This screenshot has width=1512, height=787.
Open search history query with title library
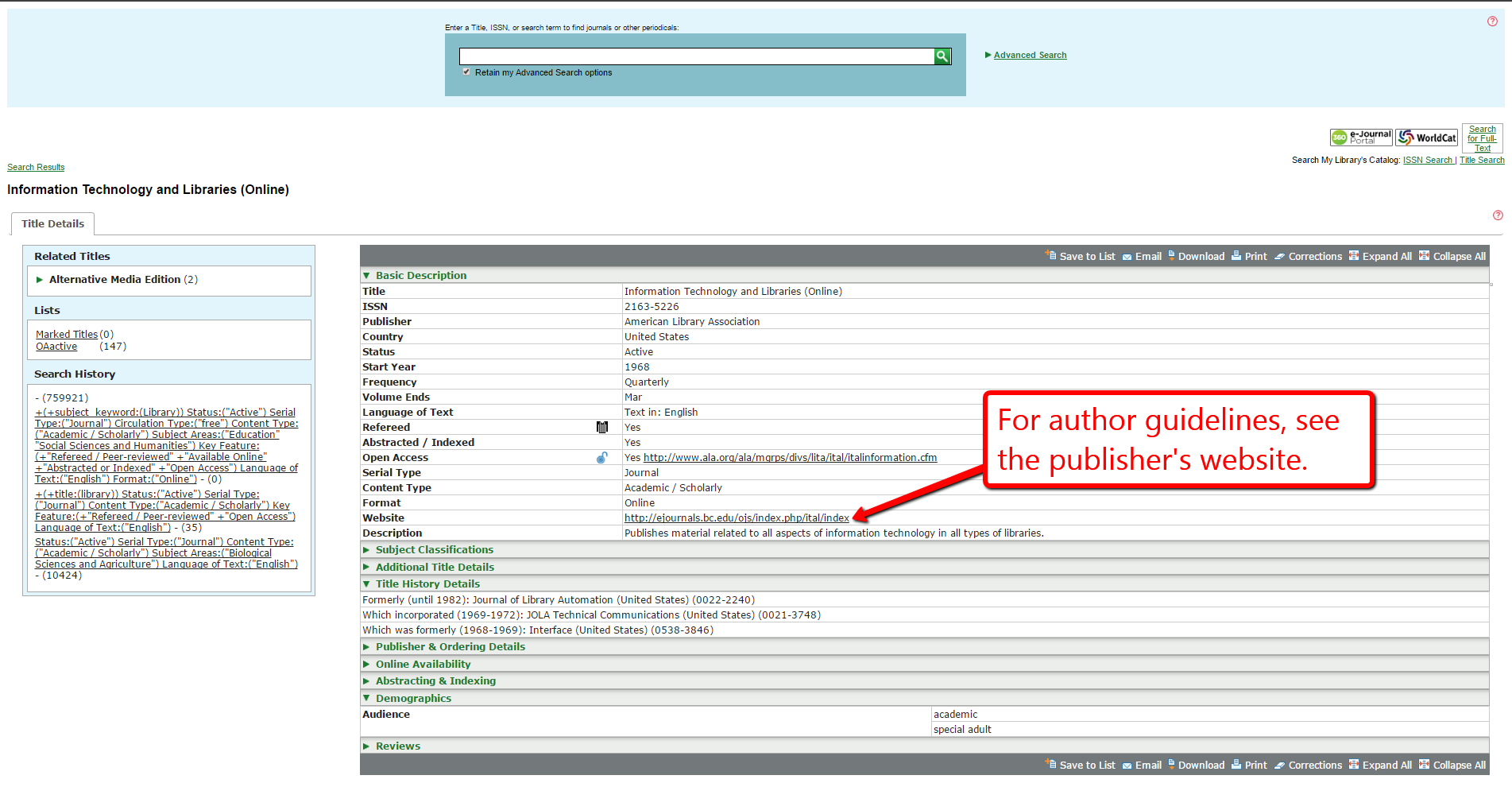165,511
